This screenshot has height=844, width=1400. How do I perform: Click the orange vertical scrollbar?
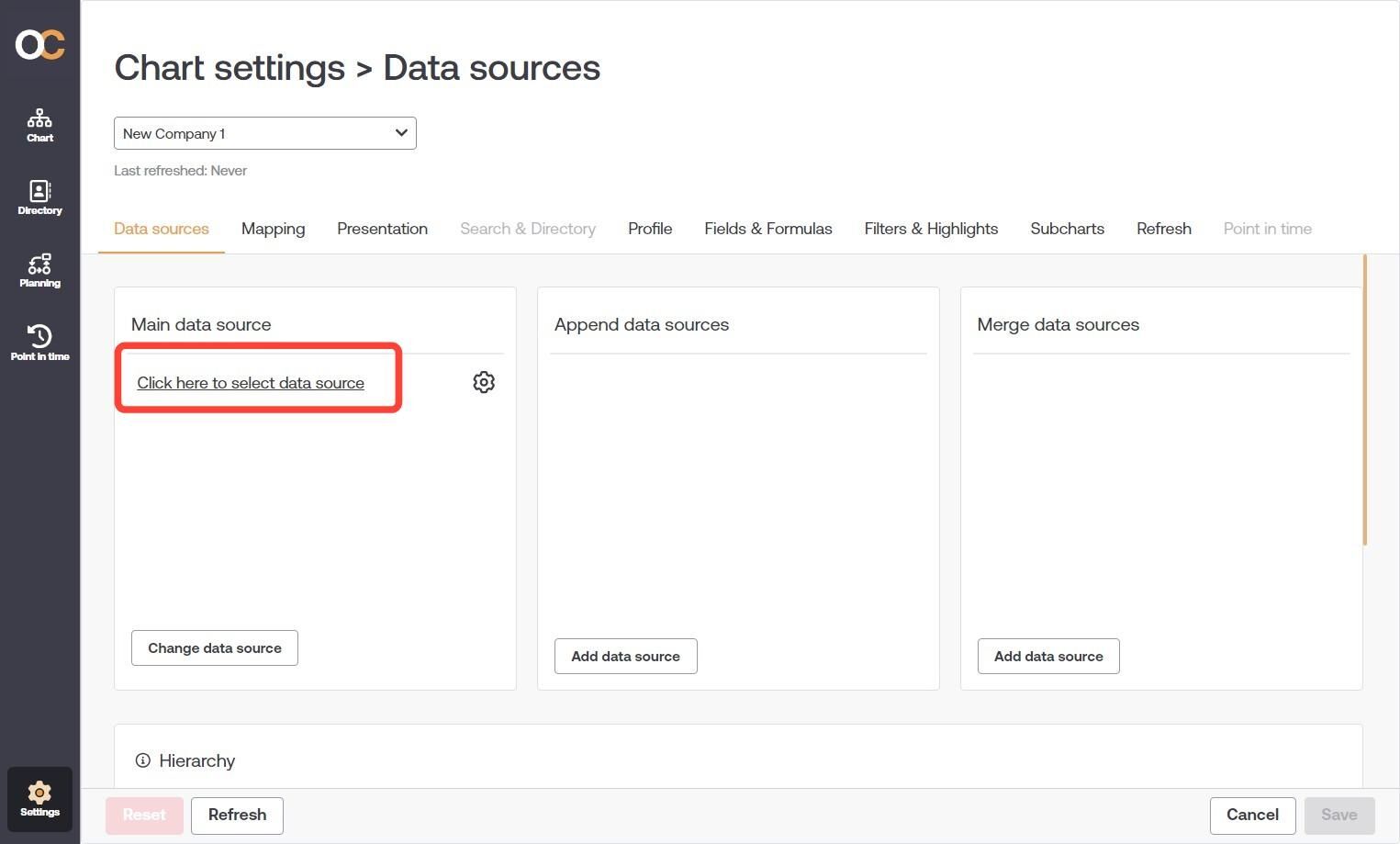pyautogui.click(x=1365, y=399)
